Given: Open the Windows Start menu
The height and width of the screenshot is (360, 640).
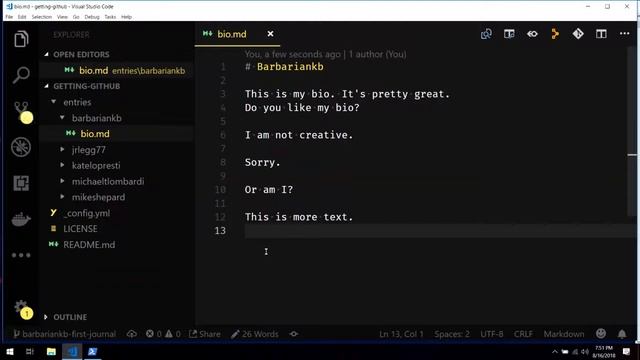Looking at the screenshot, I should tap(10, 351).
